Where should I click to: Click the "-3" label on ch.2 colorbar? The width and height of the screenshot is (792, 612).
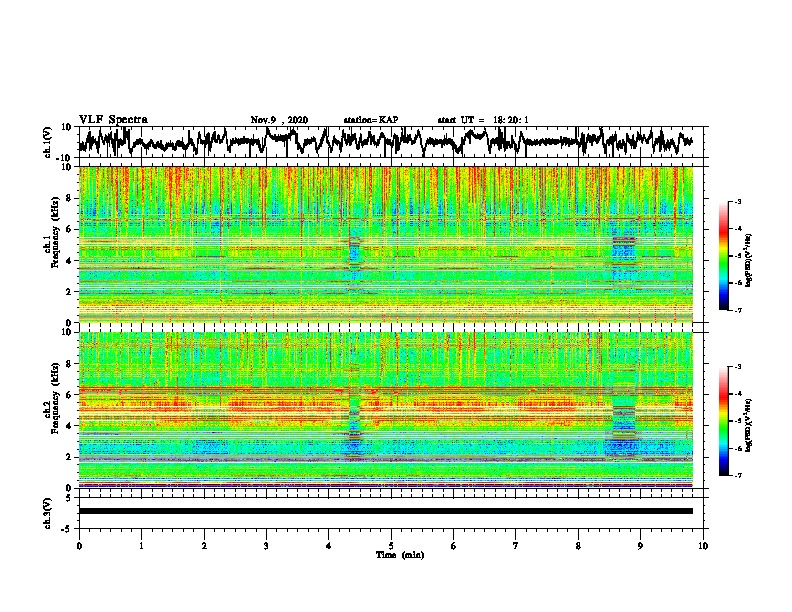pos(738,367)
